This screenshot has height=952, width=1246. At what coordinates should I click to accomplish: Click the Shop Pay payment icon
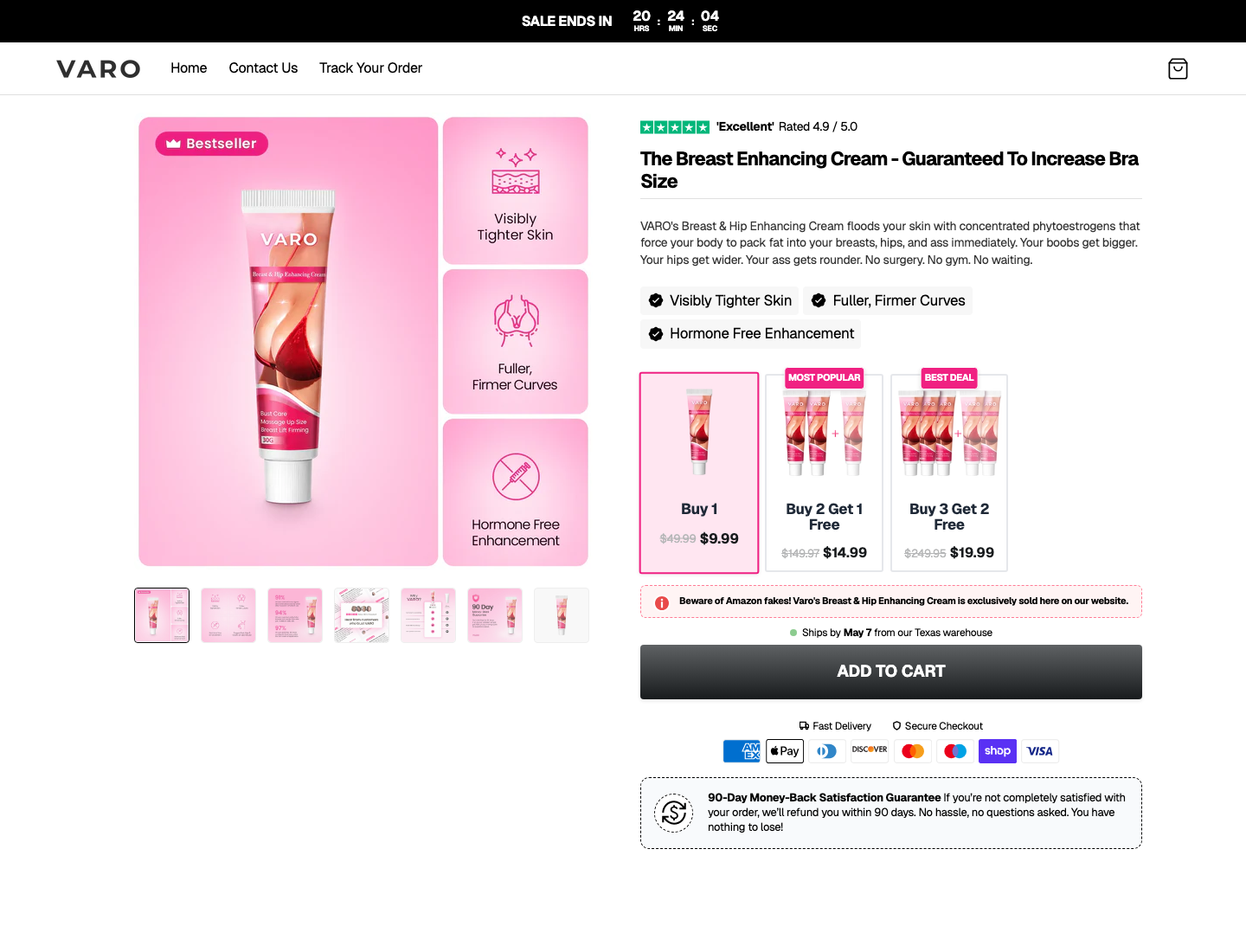(x=998, y=751)
